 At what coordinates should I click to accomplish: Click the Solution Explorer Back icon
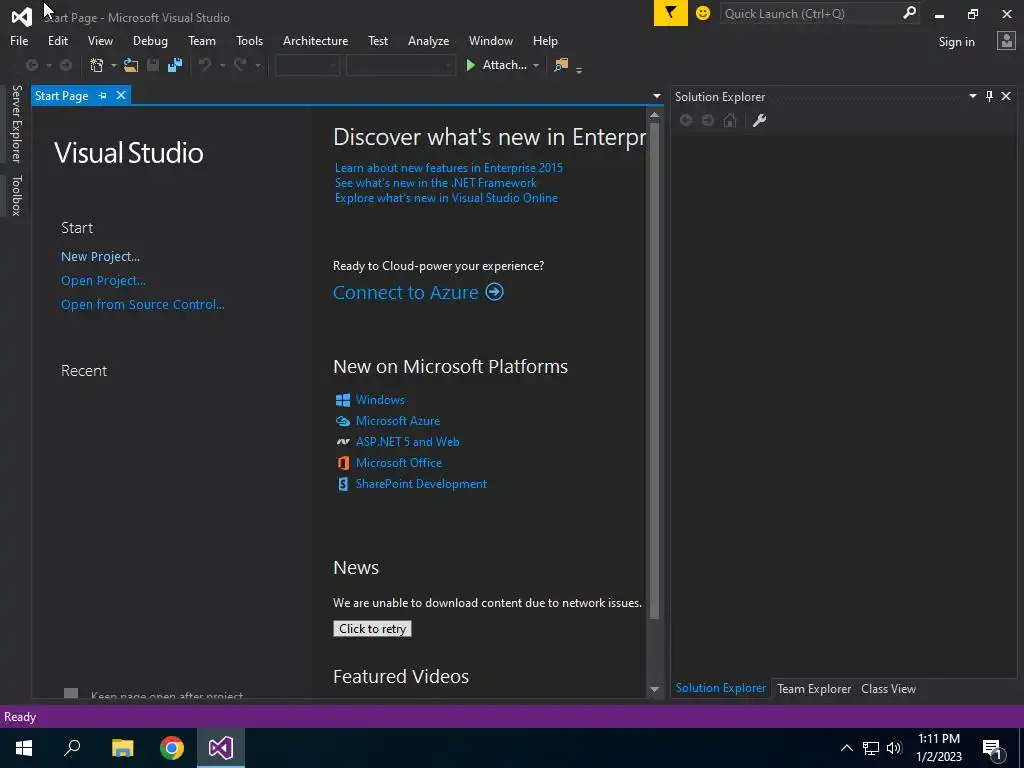tap(686, 120)
